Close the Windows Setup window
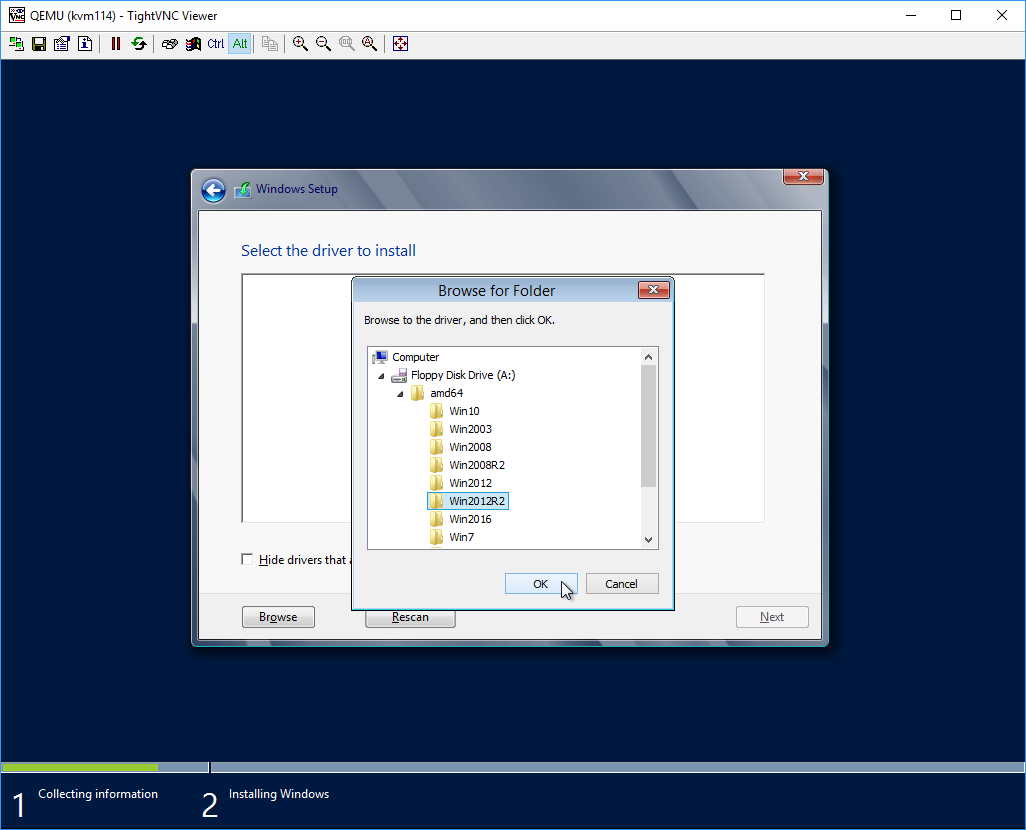The image size is (1026, 830). pyautogui.click(x=804, y=176)
